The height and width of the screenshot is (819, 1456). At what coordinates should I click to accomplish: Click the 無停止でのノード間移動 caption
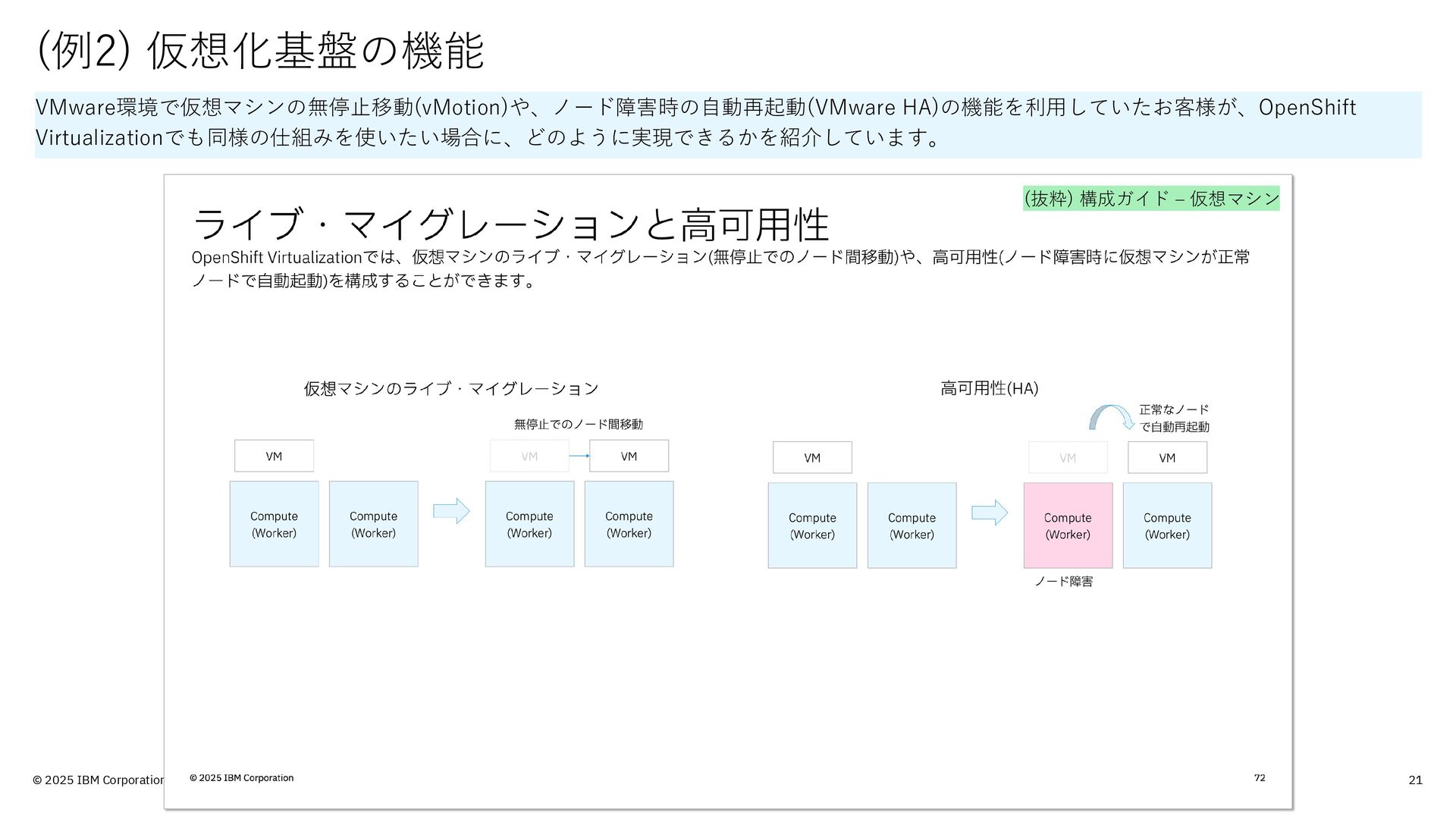point(578,424)
